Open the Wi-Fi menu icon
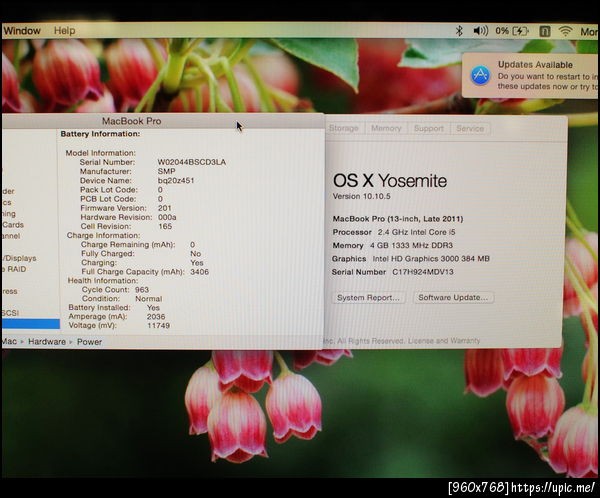Screen dimensions: 600x498 (x=565, y=31)
